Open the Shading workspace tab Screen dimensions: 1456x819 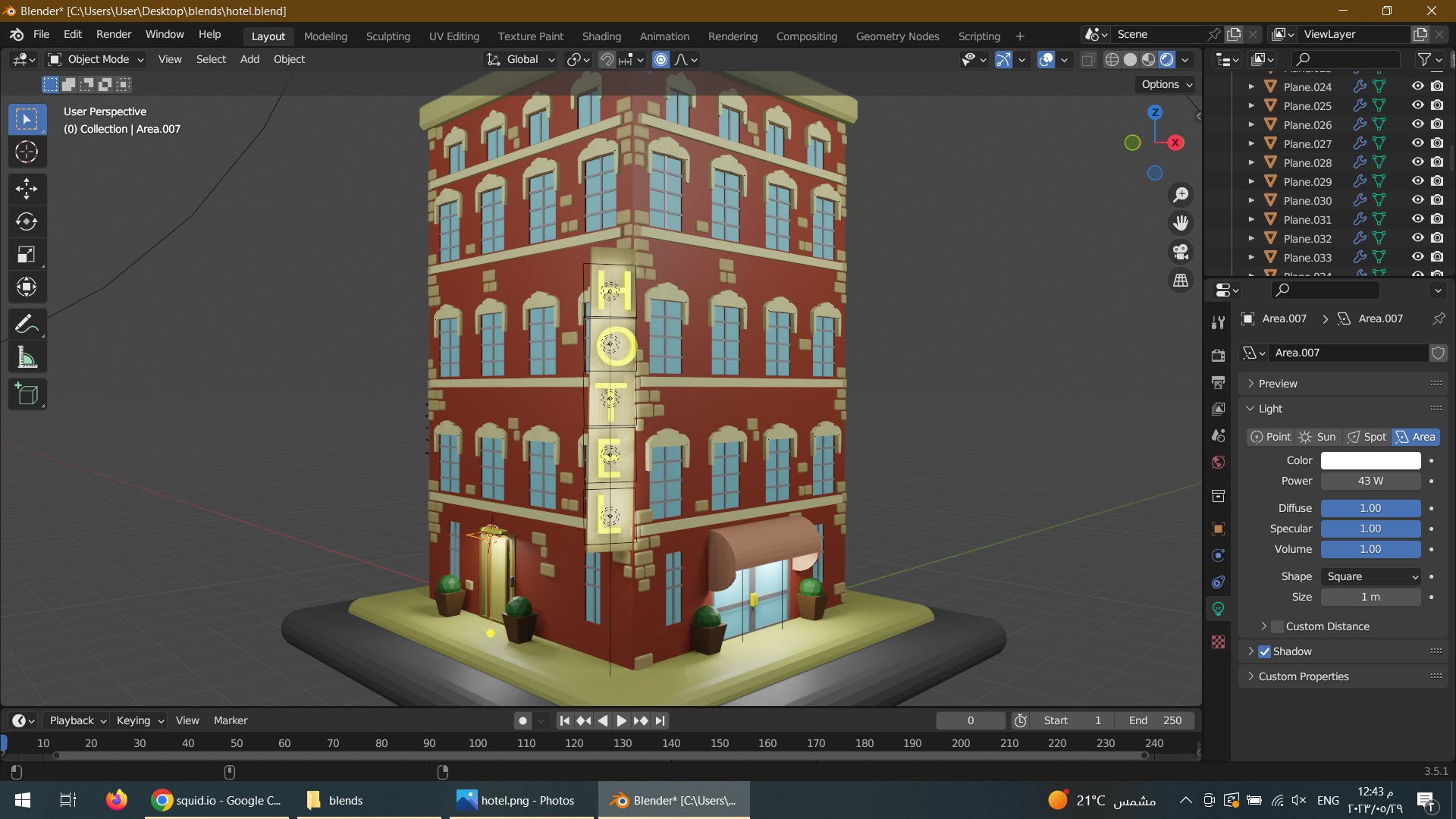[x=601, y=36]
